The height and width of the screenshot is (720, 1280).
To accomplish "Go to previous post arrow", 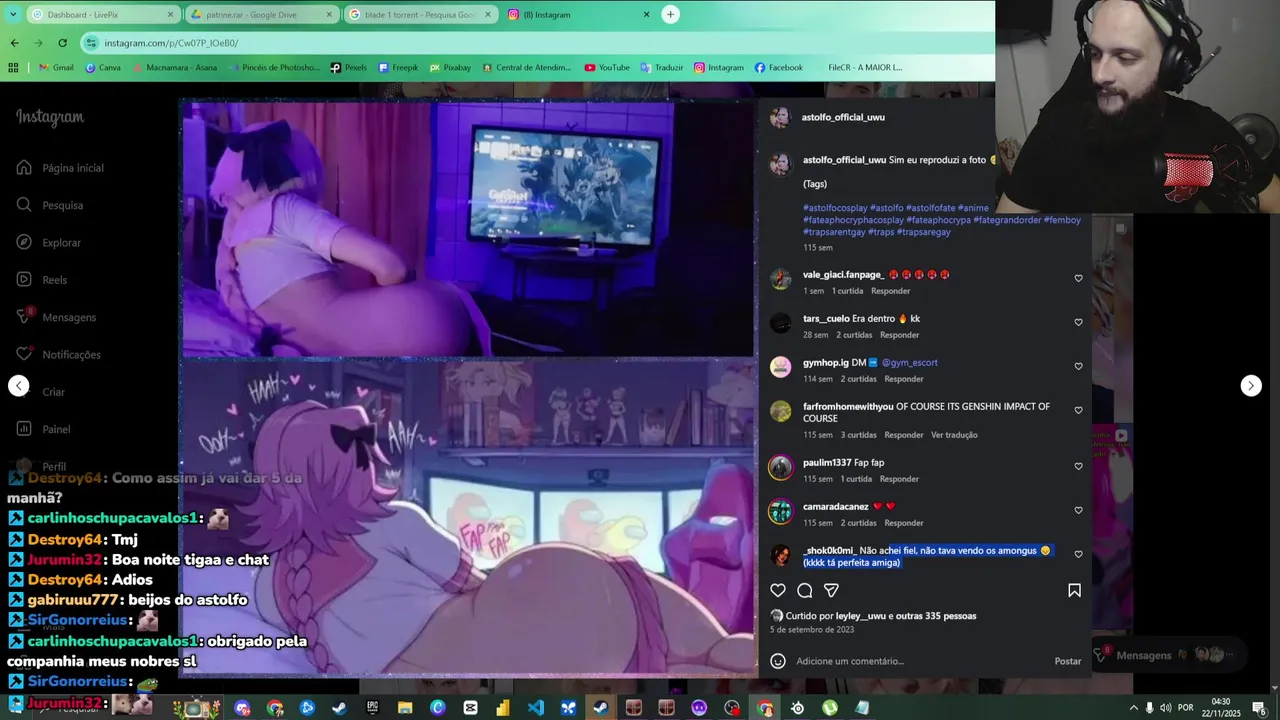I will click(19, 386).
